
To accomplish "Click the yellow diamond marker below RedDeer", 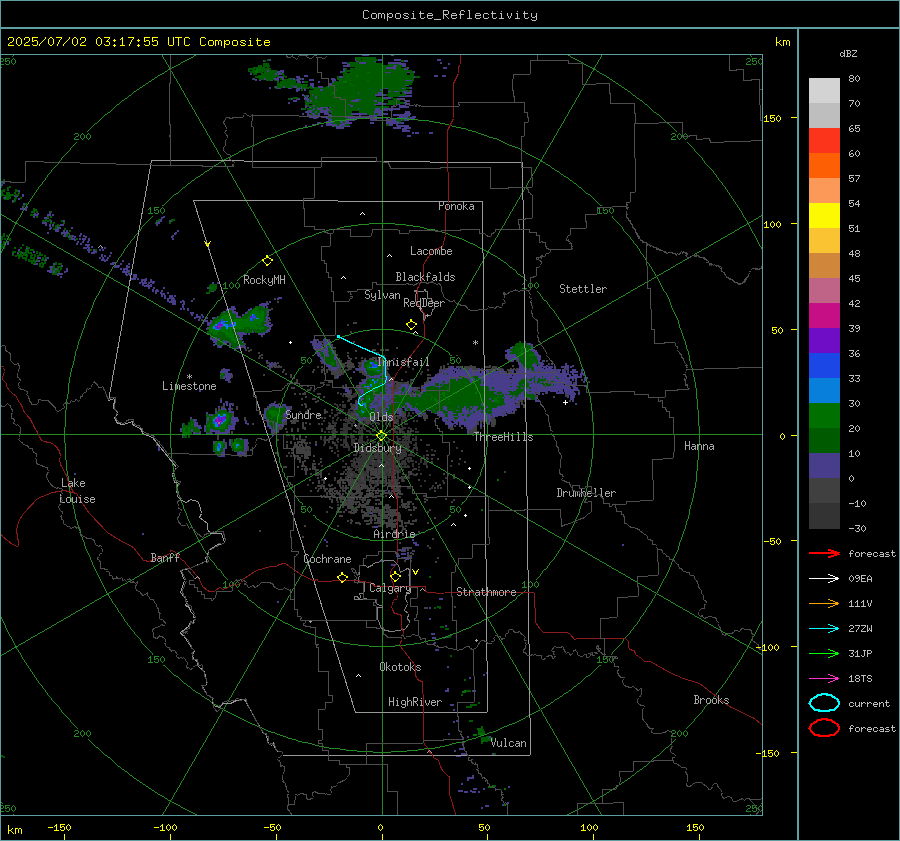I will 411,325.
